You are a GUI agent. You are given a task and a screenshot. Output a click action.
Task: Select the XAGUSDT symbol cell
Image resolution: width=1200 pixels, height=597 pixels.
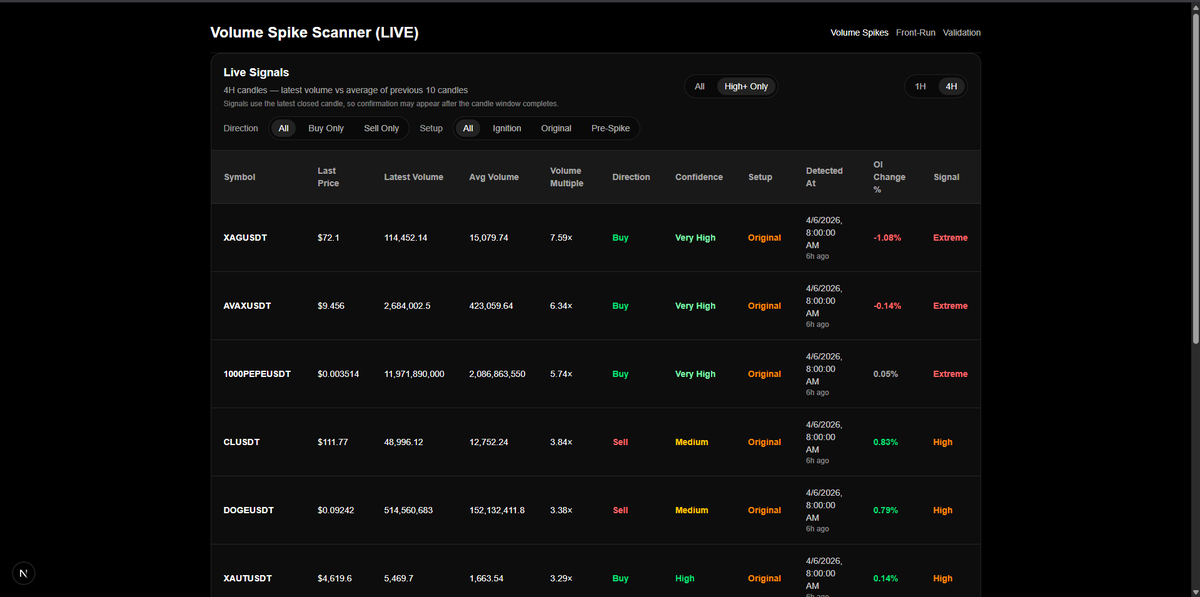(x=246, y=238)
